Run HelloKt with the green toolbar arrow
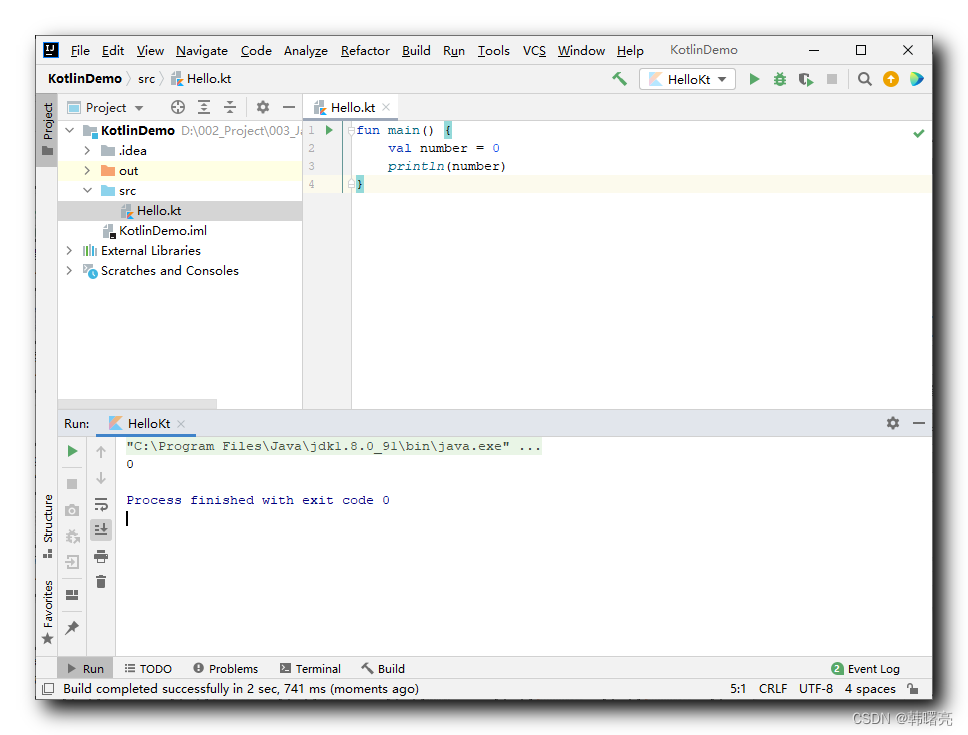Screen dimensions: 968x735 coord(754,79)
